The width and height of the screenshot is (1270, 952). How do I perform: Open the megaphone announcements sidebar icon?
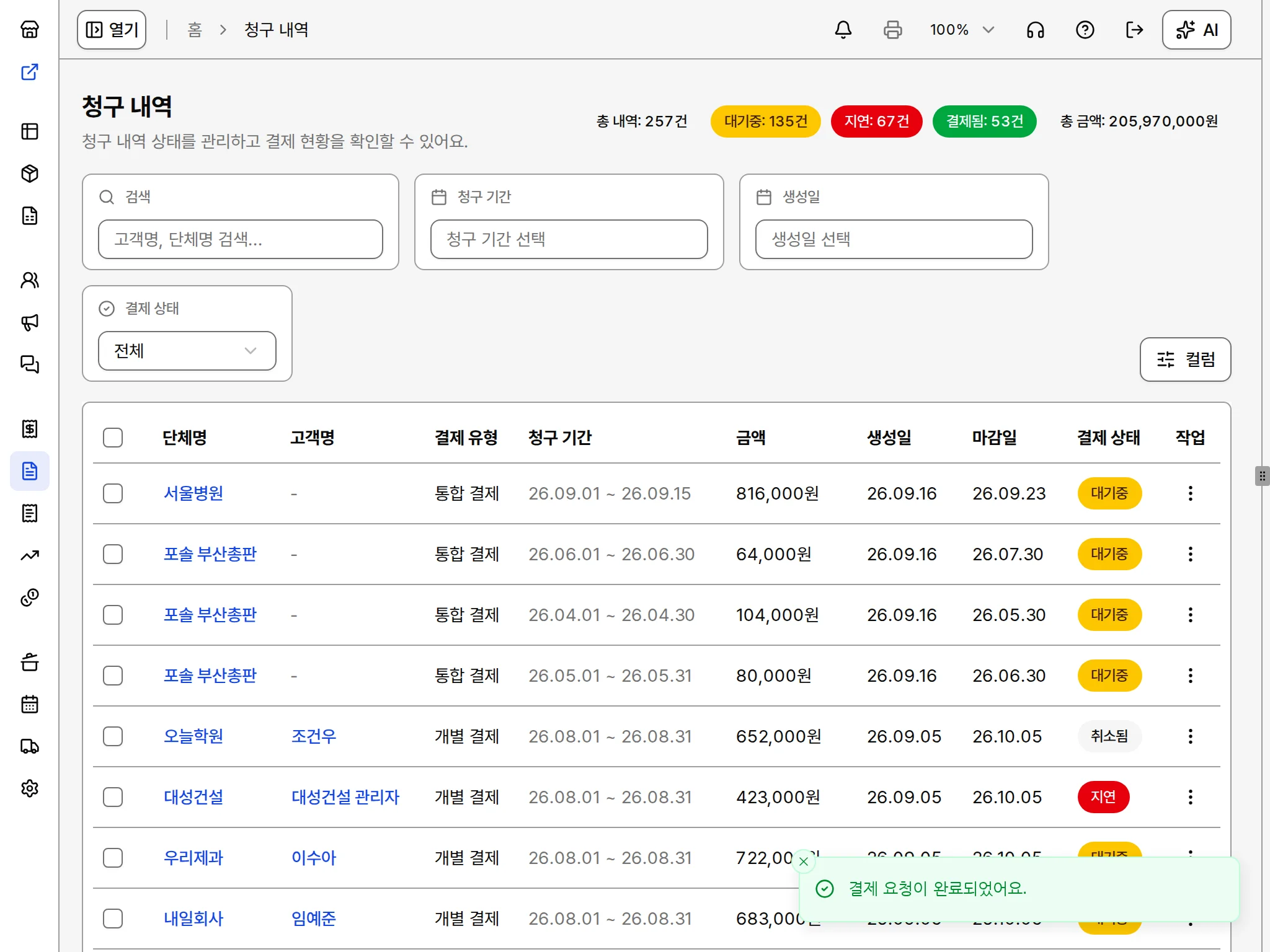point(30,322)
